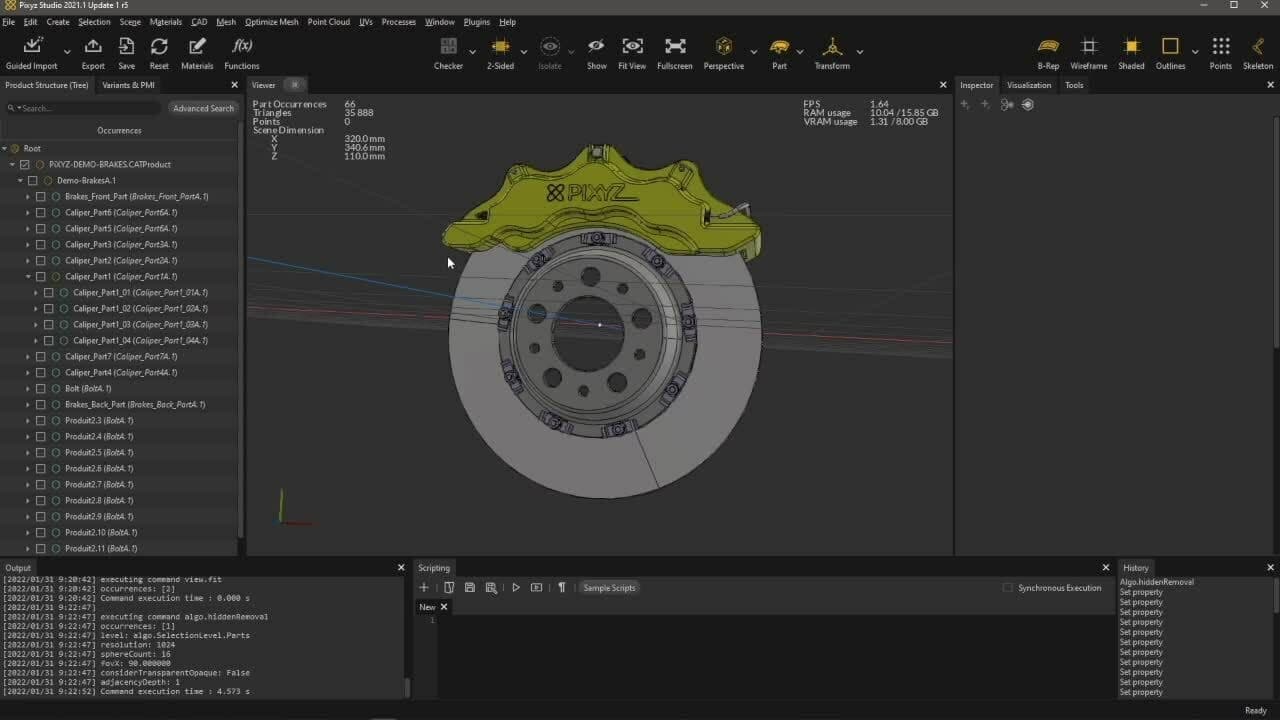Click the Perspective camera icon

[x=723, y=46]
